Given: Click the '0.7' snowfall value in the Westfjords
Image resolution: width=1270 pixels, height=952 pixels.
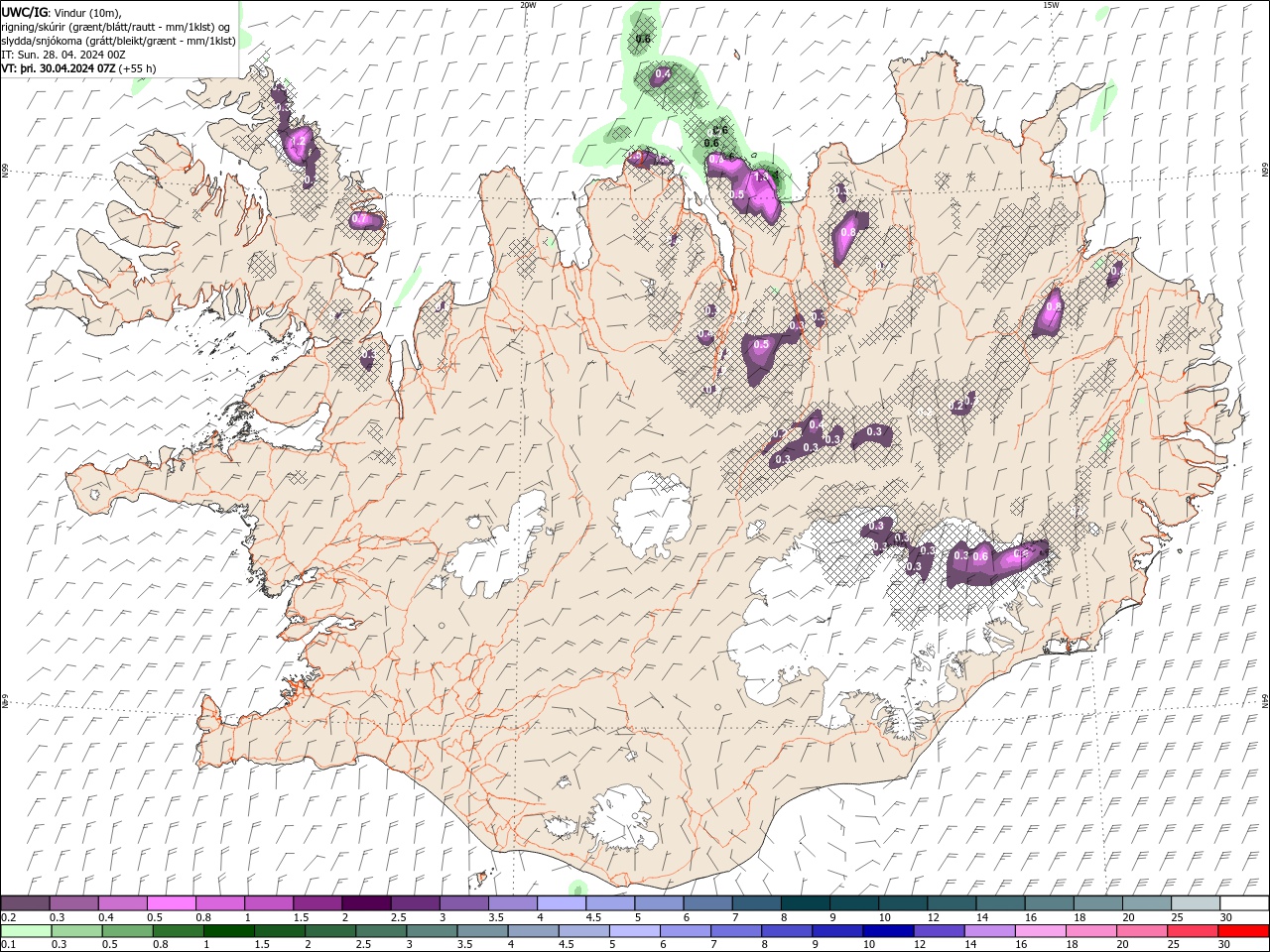Looking at the screenshot, I should 360,219.
